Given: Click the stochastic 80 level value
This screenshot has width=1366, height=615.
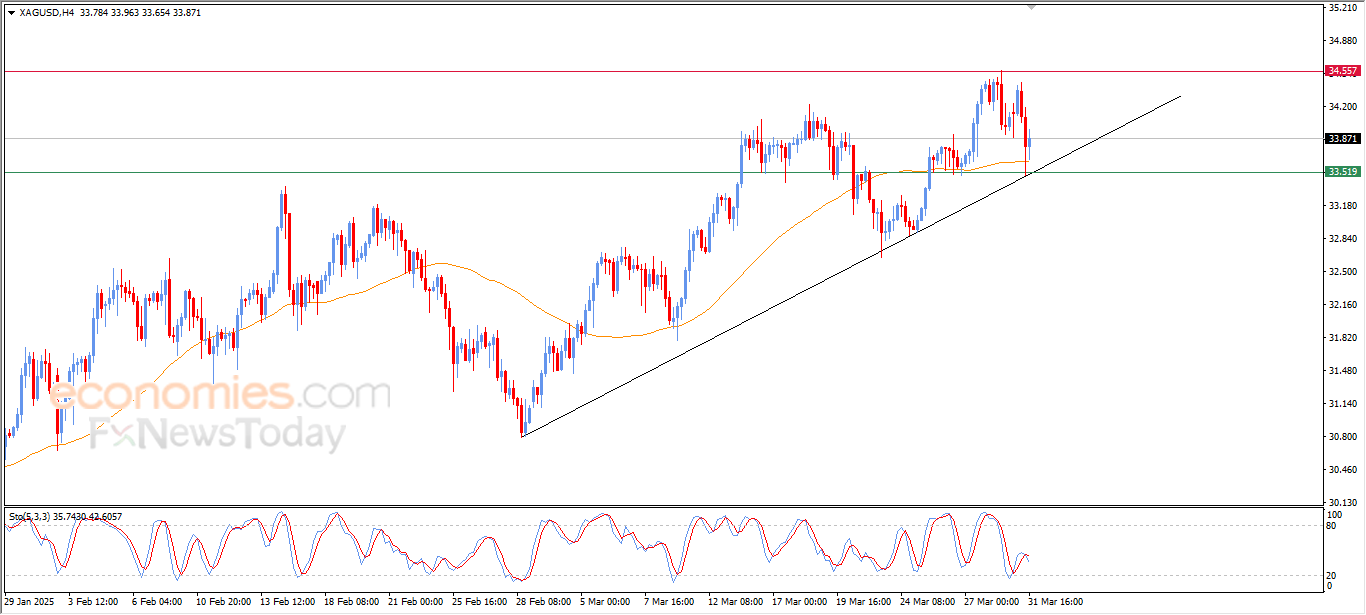Looking at the screenshot, I should (x=1331, y=525).
